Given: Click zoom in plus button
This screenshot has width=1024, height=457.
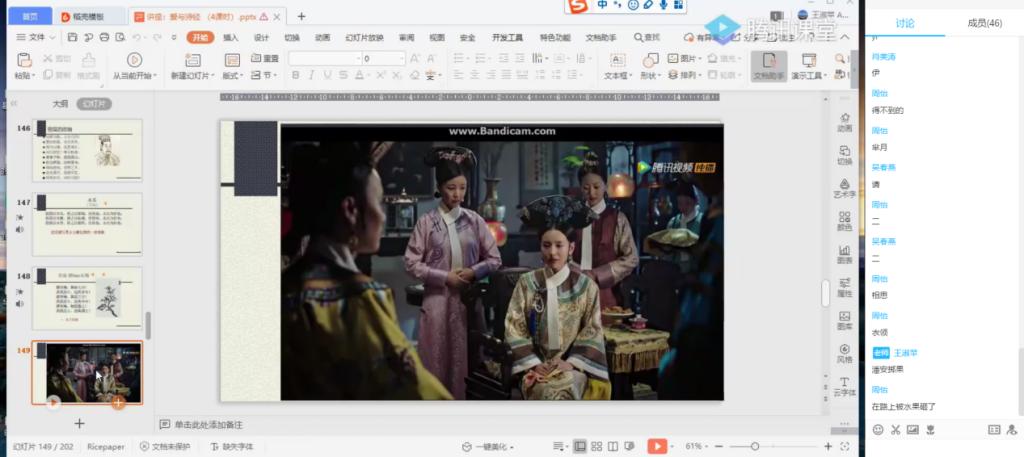Looking at the screenshot, I should pos(828,447).
